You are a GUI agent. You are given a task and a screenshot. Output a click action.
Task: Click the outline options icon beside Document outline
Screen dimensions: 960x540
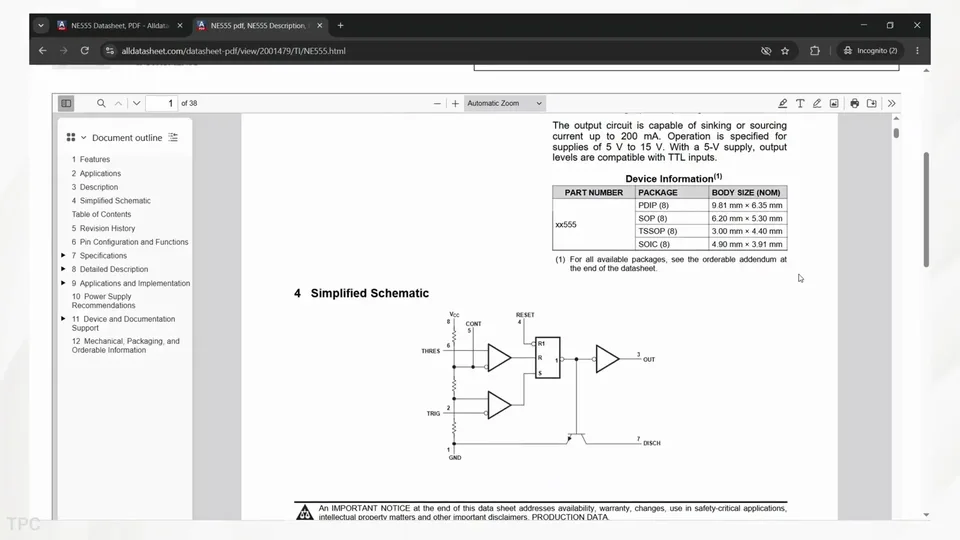(x=173, y=138)
